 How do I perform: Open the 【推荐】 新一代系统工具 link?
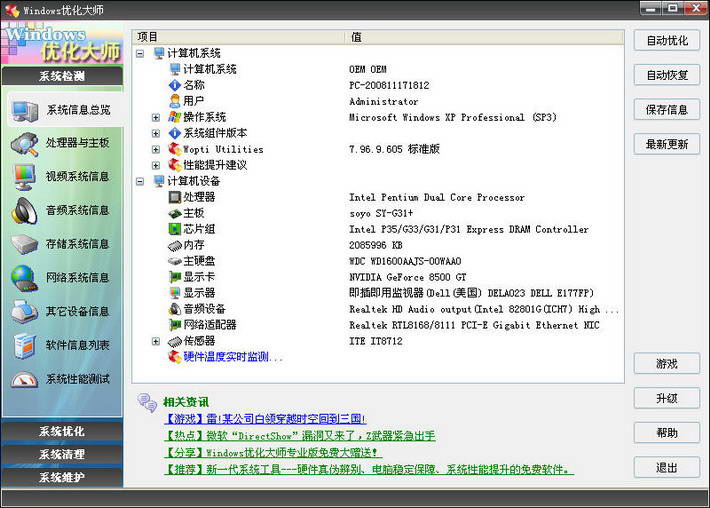(x=369, y=469)
